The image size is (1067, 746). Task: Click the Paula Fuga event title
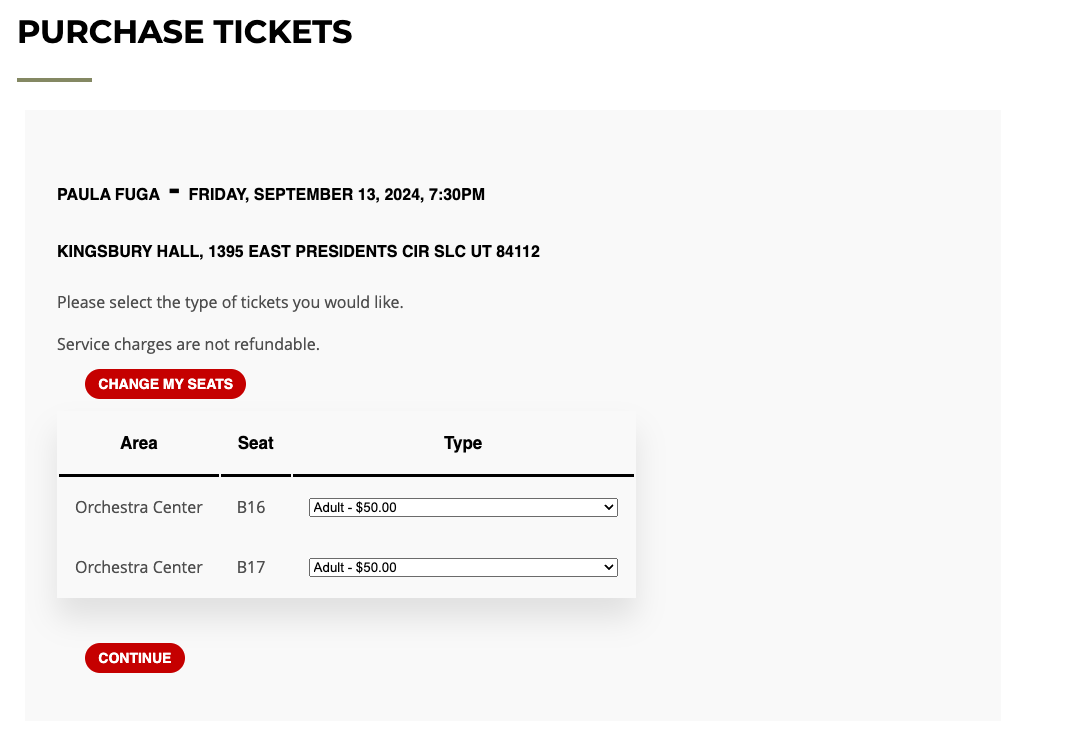(x=108, y=195)
